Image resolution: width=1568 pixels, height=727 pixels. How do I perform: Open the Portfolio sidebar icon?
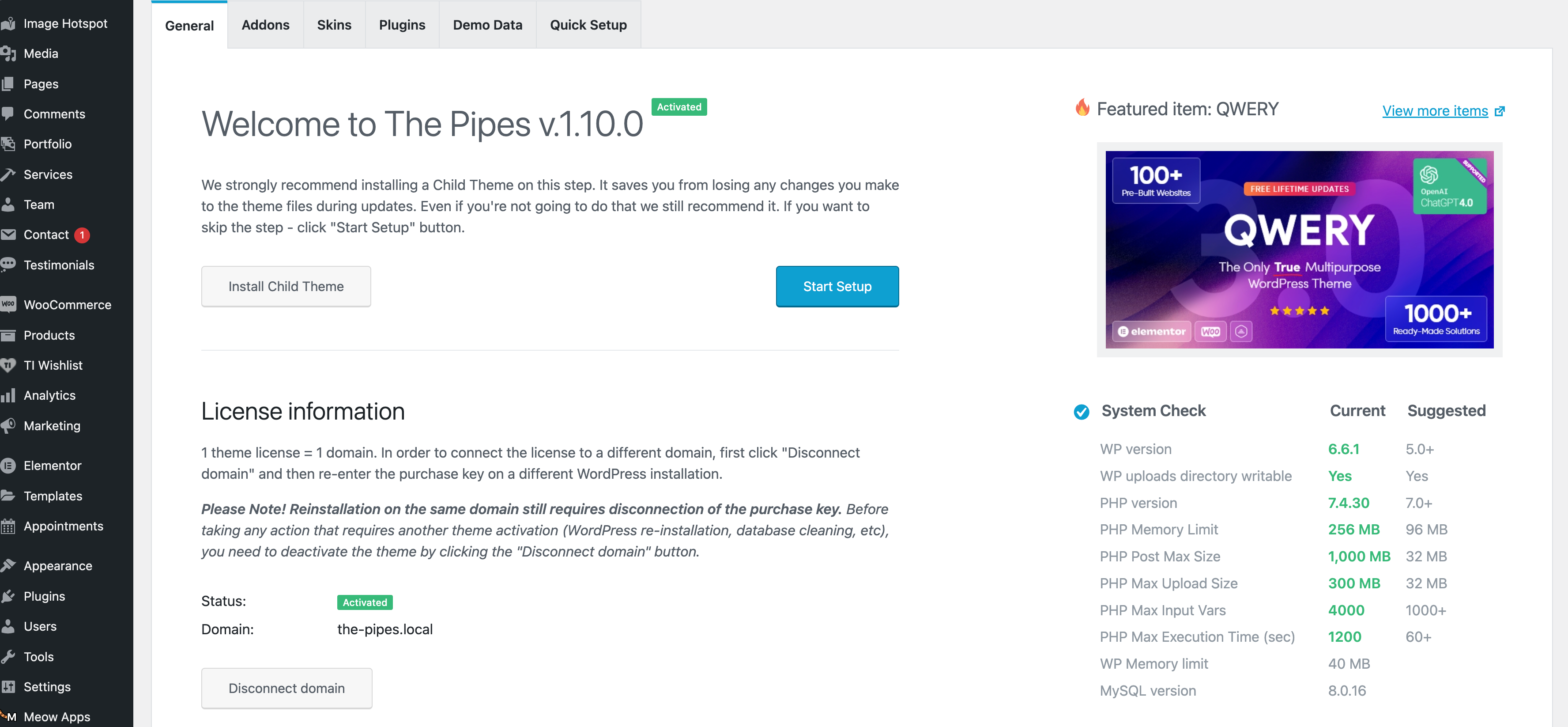[x=8, y=144]
